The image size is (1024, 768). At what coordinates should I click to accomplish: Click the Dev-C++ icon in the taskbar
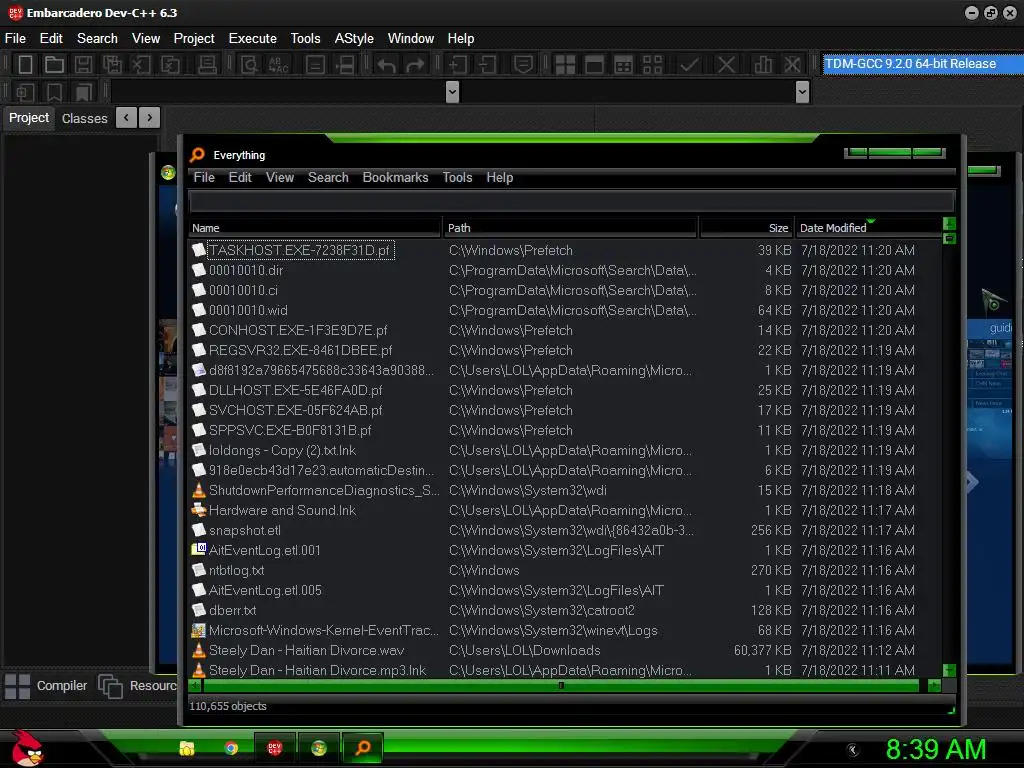pyautogui.click(x=274, y=747)
